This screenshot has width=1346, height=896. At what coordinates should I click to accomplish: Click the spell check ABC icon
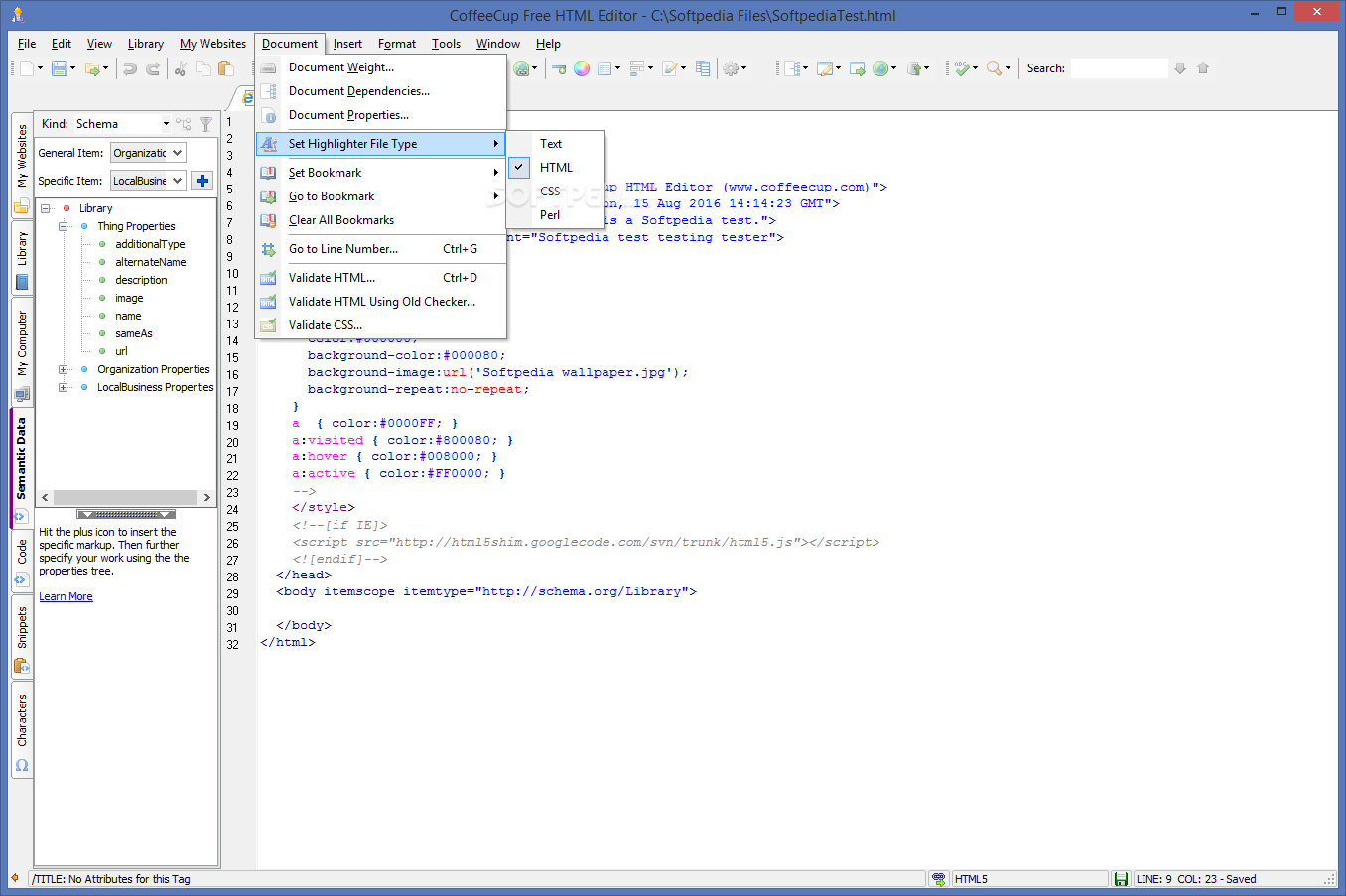pos(961,68)
